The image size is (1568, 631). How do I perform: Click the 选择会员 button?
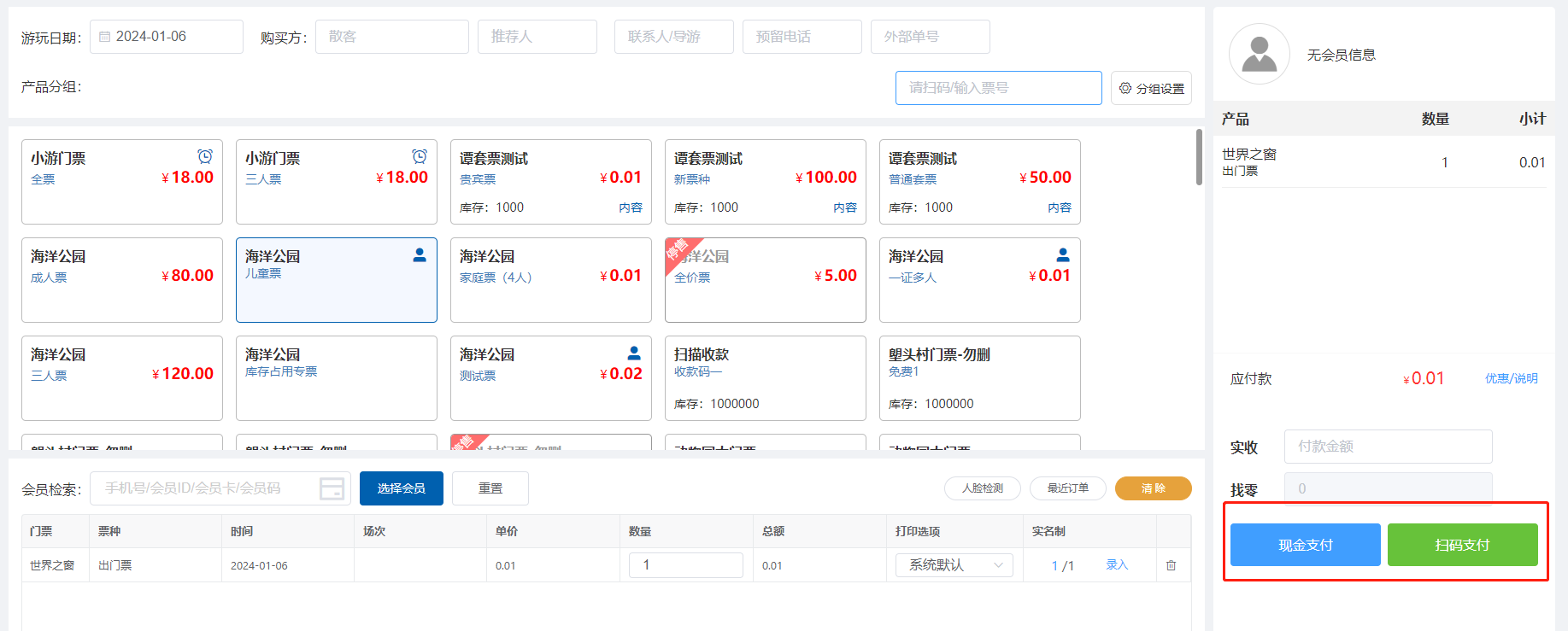pyautogui.click(x=401, y=488)
